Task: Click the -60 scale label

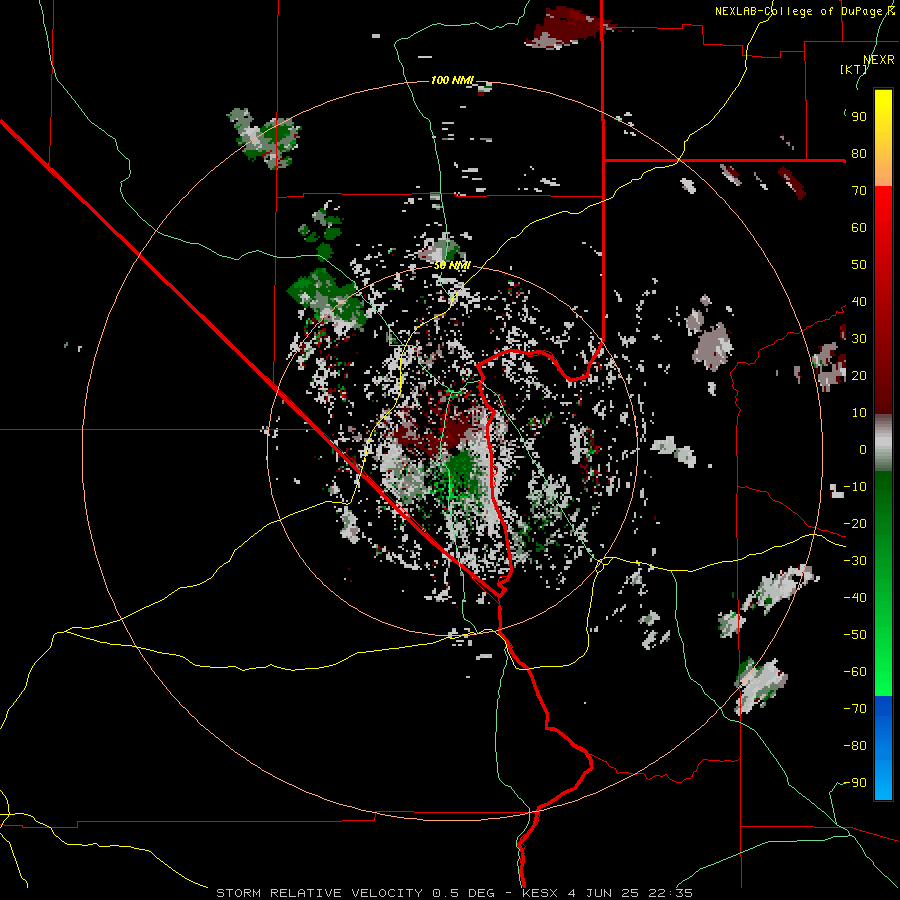Action: click(x=855, y=672)
